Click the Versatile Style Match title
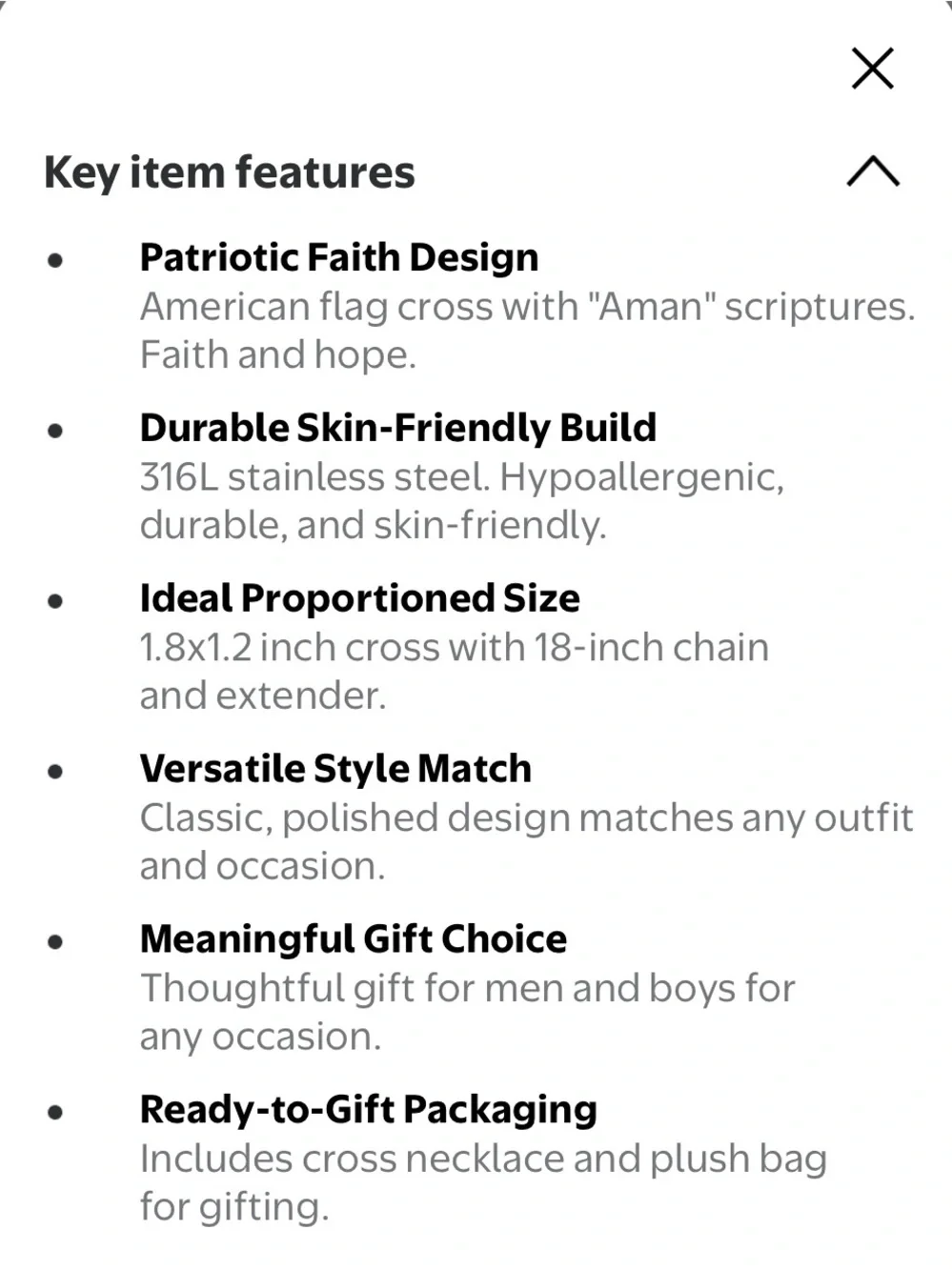952x1270 pixels. [x=335, y=769]
